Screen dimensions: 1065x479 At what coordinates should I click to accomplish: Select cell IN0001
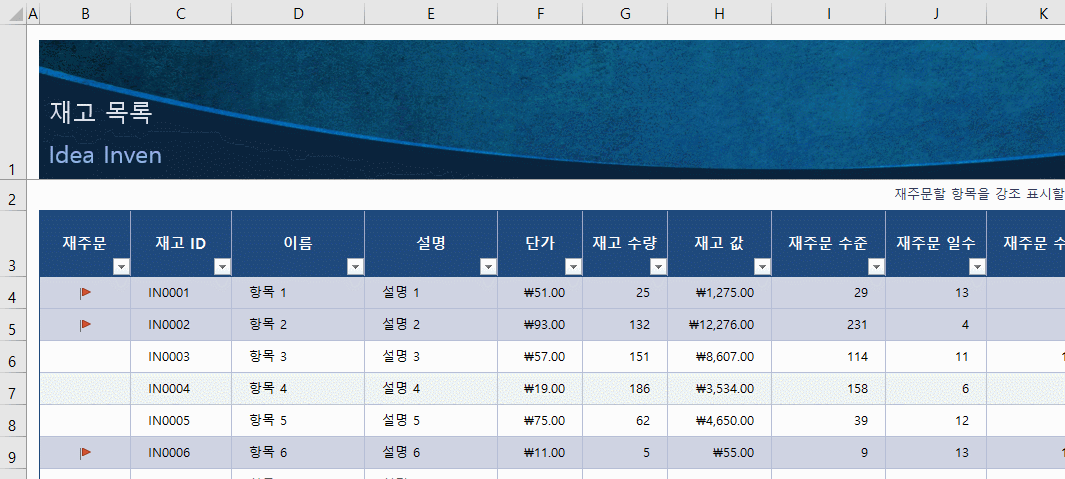[181, 293]
